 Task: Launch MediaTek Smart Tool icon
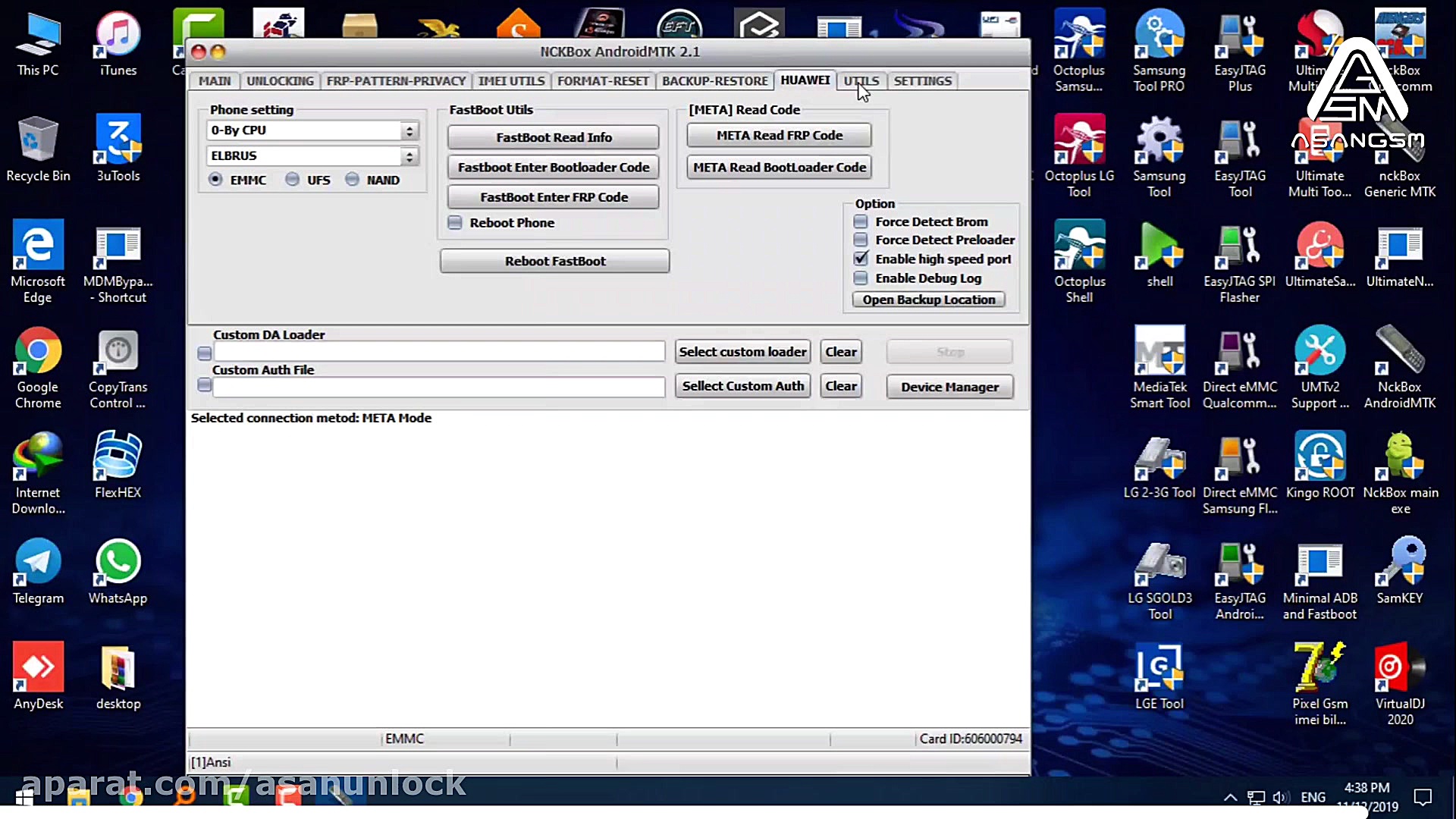1159,368
